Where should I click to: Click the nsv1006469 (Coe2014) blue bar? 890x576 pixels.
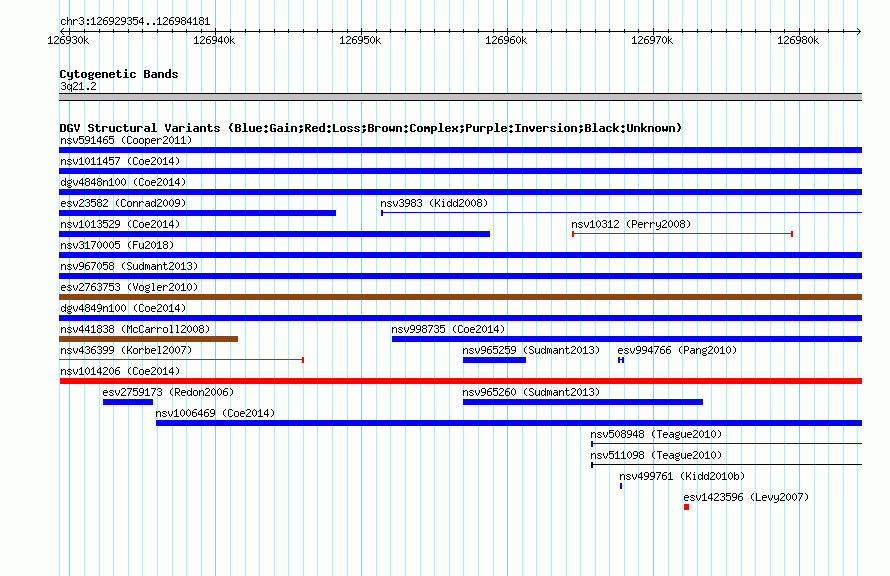pos(509,423)
